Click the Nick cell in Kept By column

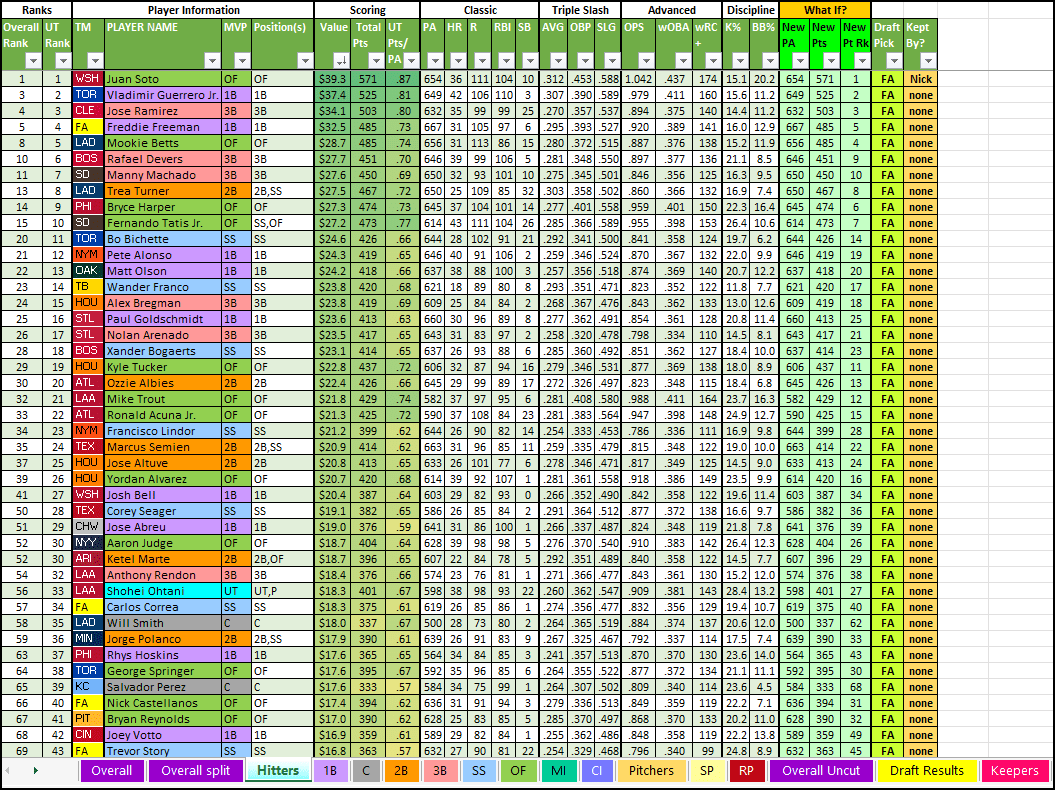pos(920,79)
